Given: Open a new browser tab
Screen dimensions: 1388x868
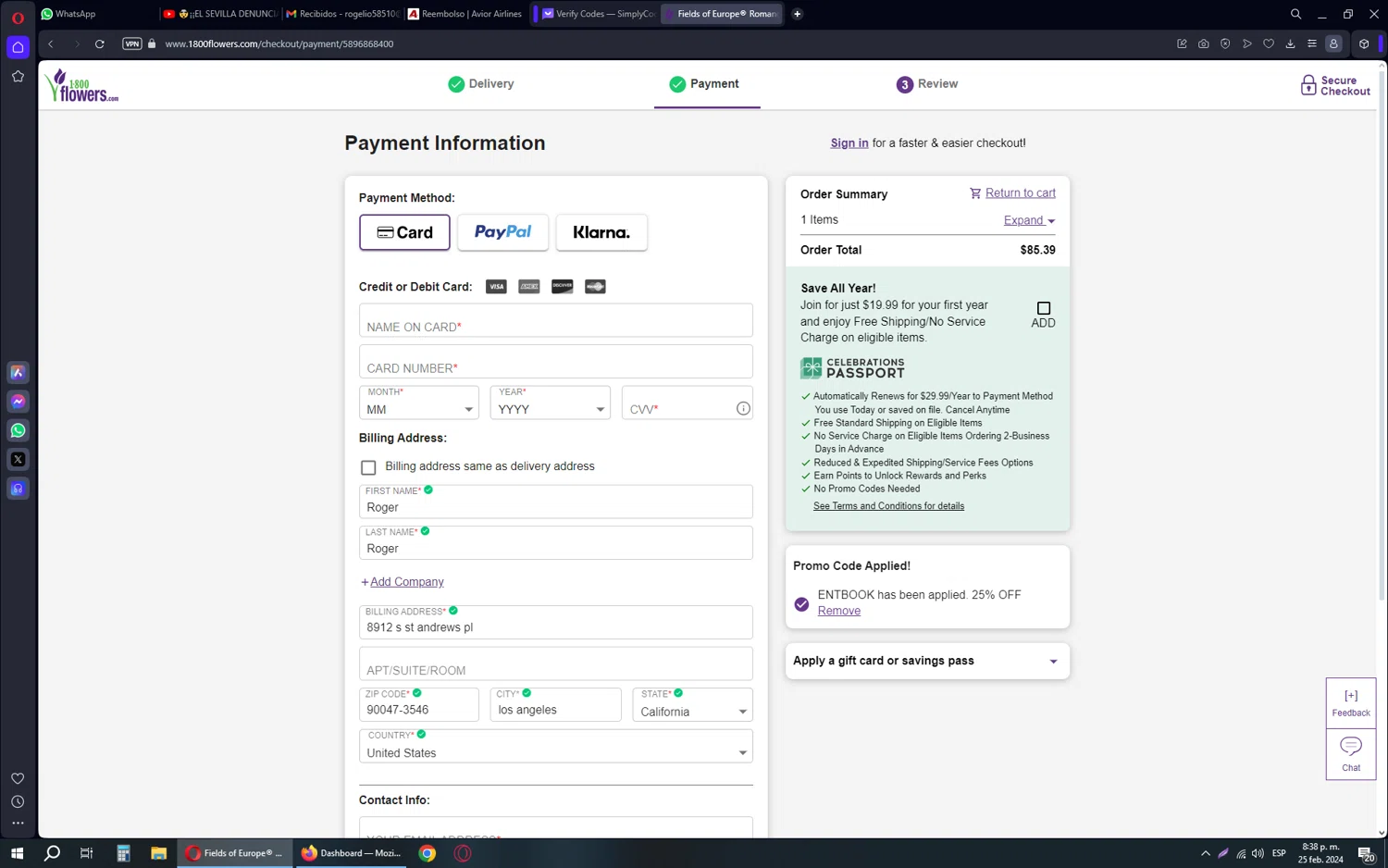Looking at the screenshot, I should 797,14.
